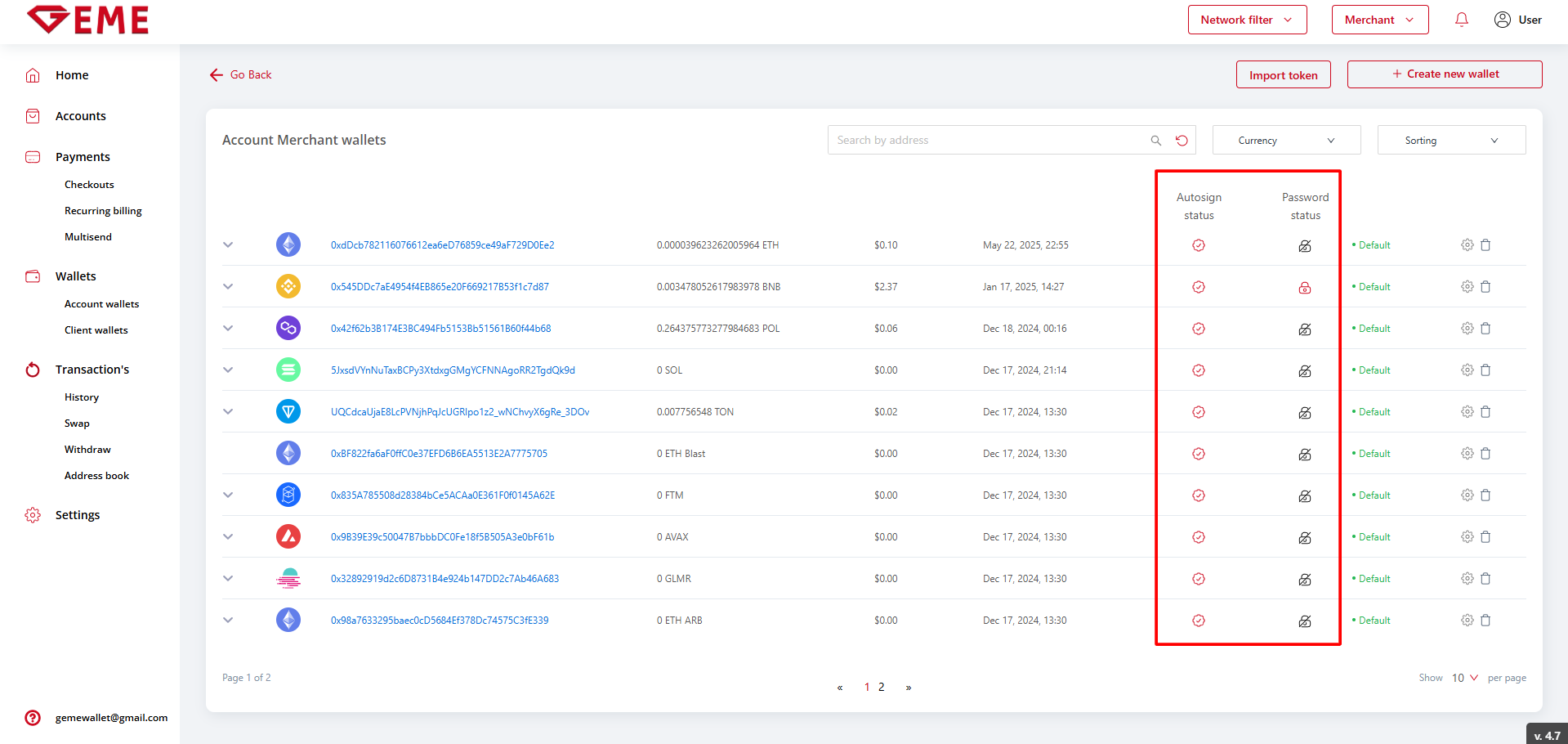Click the Create new wallet button
The height and width of the screenshot is (744, 1568).
click(1444, 74)
